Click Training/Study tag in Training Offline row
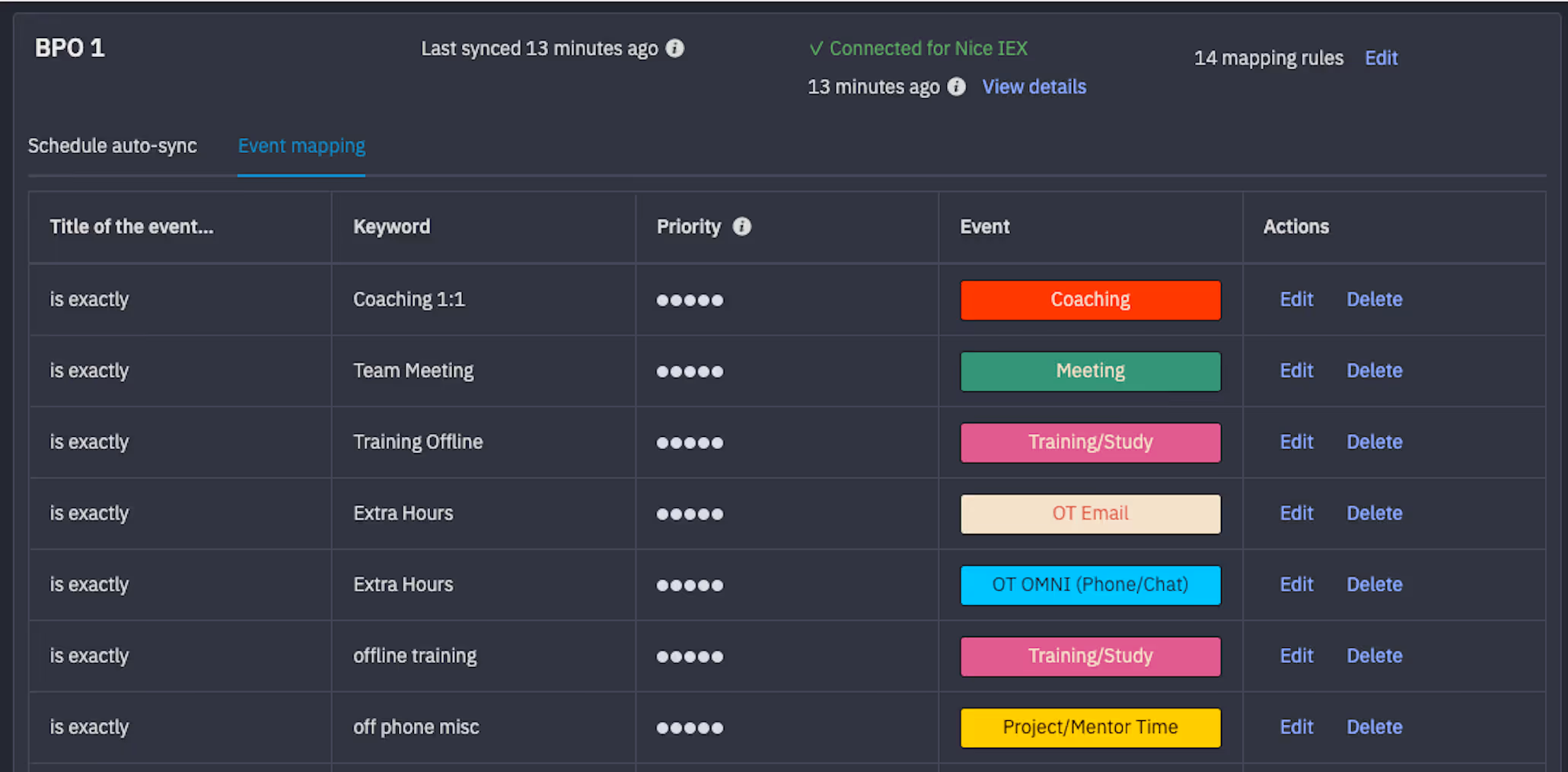The image size is (1568, 772). (x=1091, y=442)
